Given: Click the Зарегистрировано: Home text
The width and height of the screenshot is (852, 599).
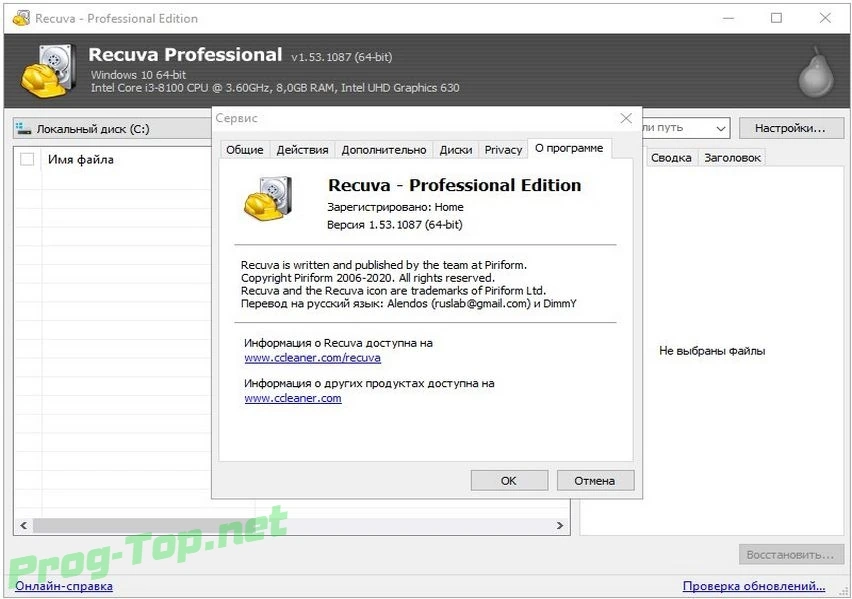Looking at the screenshot, I should [395, 207].
